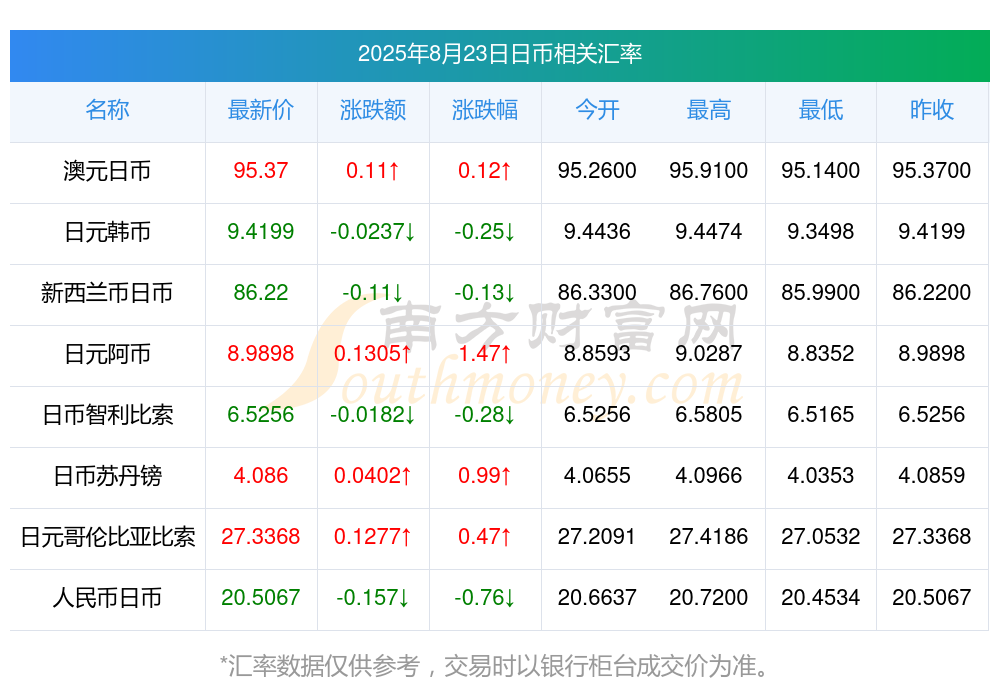Click change amount 0.11↑ for 澳元日币
The height and width of the screenshot is (698, 1000).
point(373,171)
